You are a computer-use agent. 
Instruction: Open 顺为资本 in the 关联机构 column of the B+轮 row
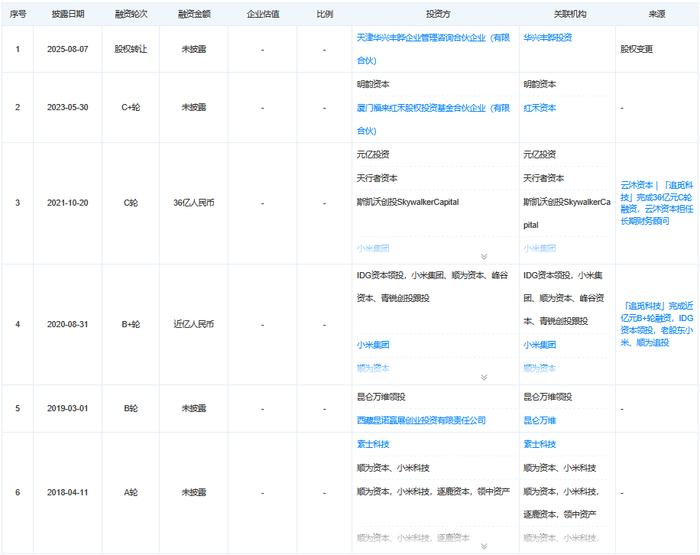[x=540, y=368]
